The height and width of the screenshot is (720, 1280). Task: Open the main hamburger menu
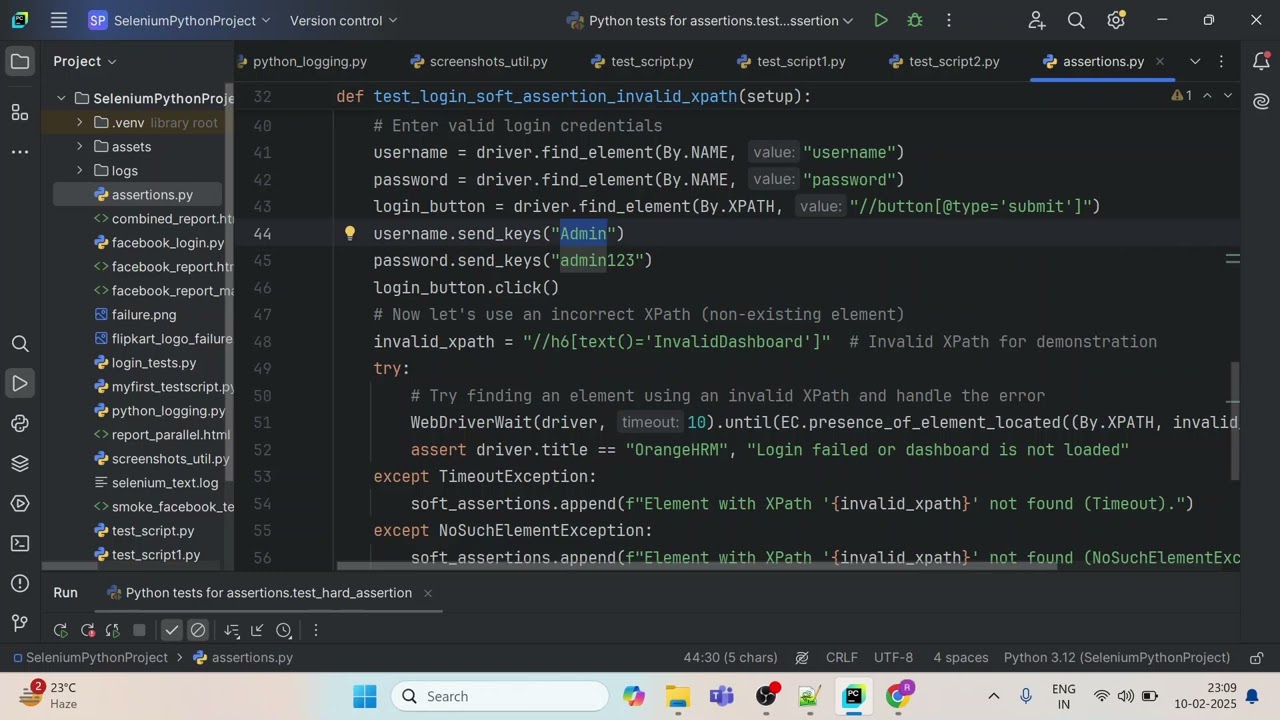click(59, 20)
